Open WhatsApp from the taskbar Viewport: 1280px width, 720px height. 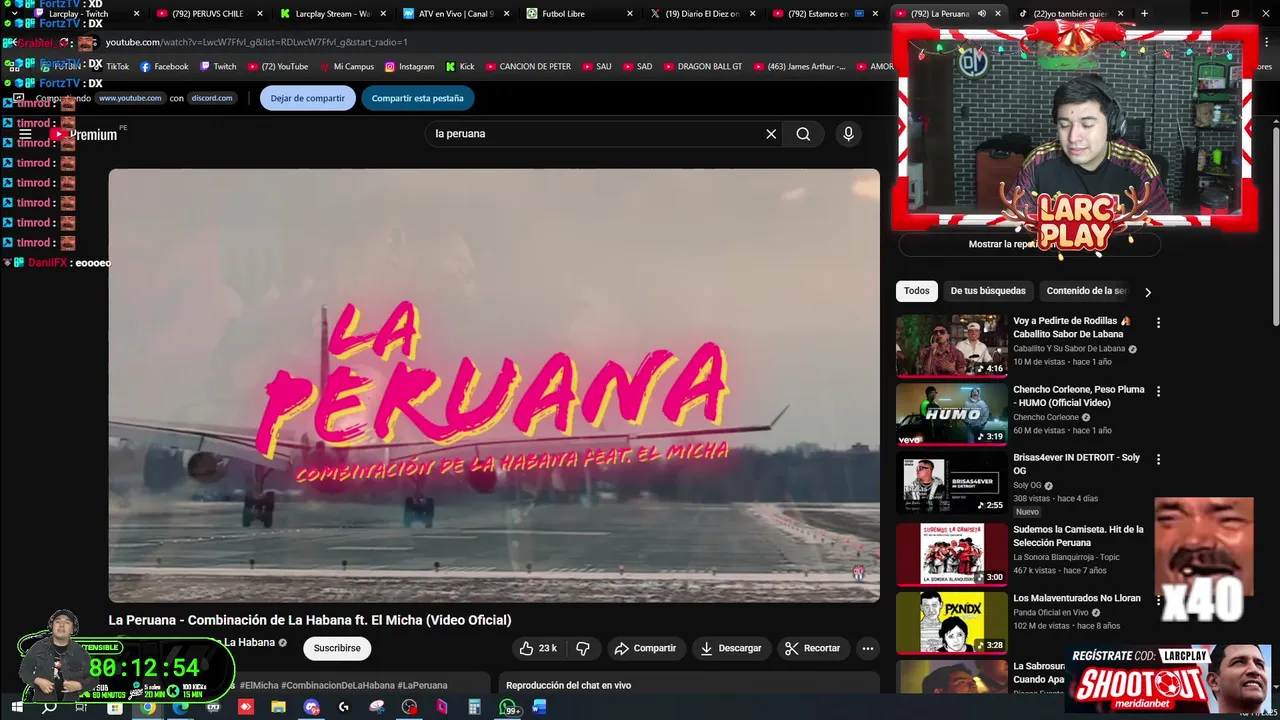510,708
